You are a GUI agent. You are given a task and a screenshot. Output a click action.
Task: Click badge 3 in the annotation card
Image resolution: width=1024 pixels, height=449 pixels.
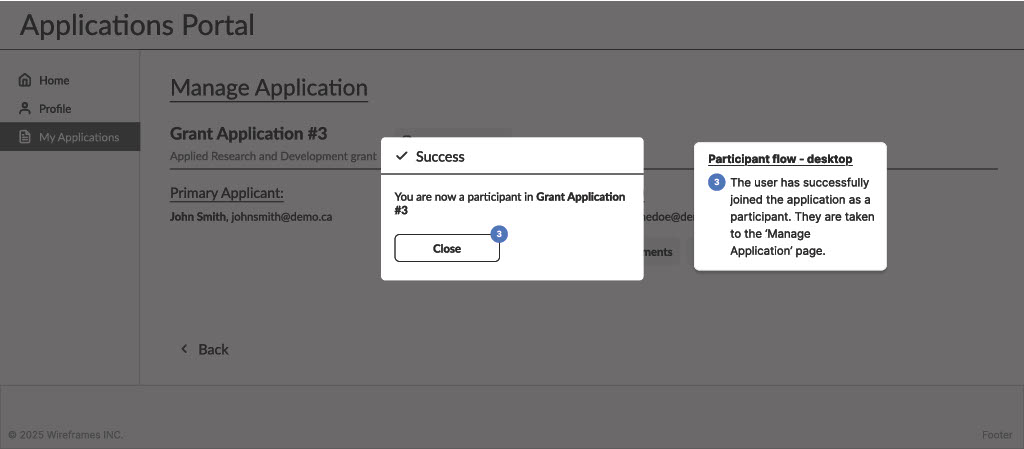coord(717,183)
